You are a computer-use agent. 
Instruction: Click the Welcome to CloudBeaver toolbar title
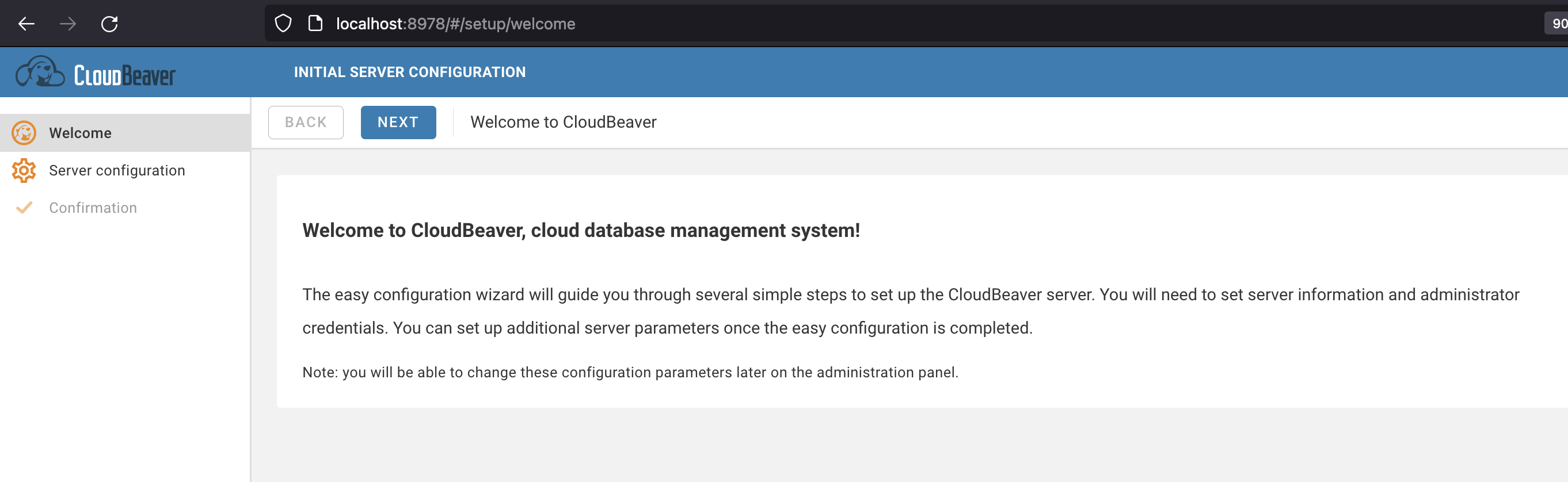pos(563,123)
